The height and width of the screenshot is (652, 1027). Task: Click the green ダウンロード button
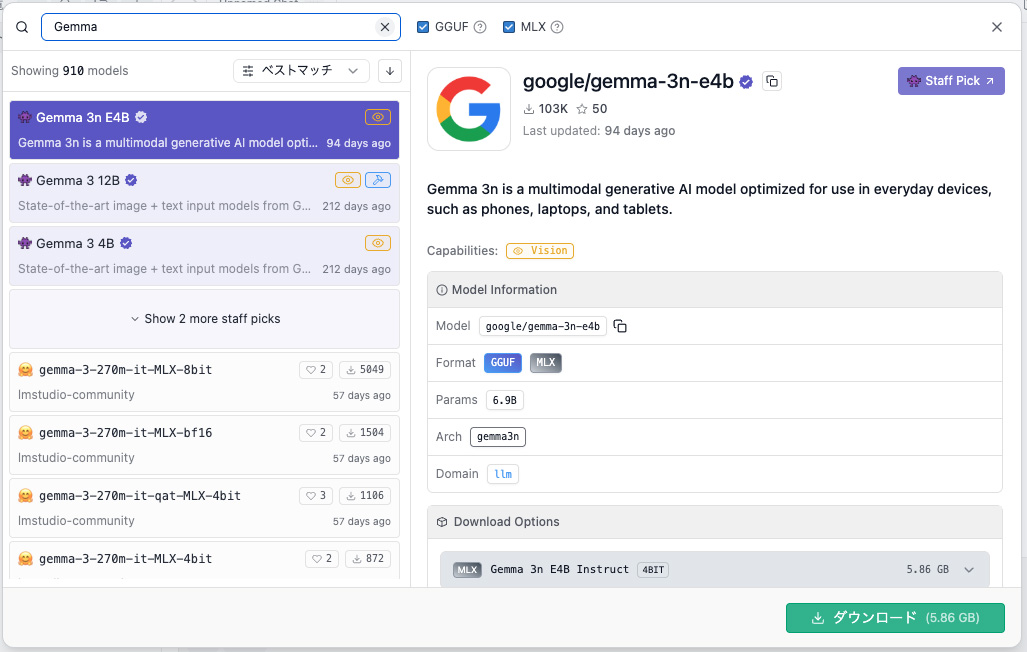tap(894, 618)
